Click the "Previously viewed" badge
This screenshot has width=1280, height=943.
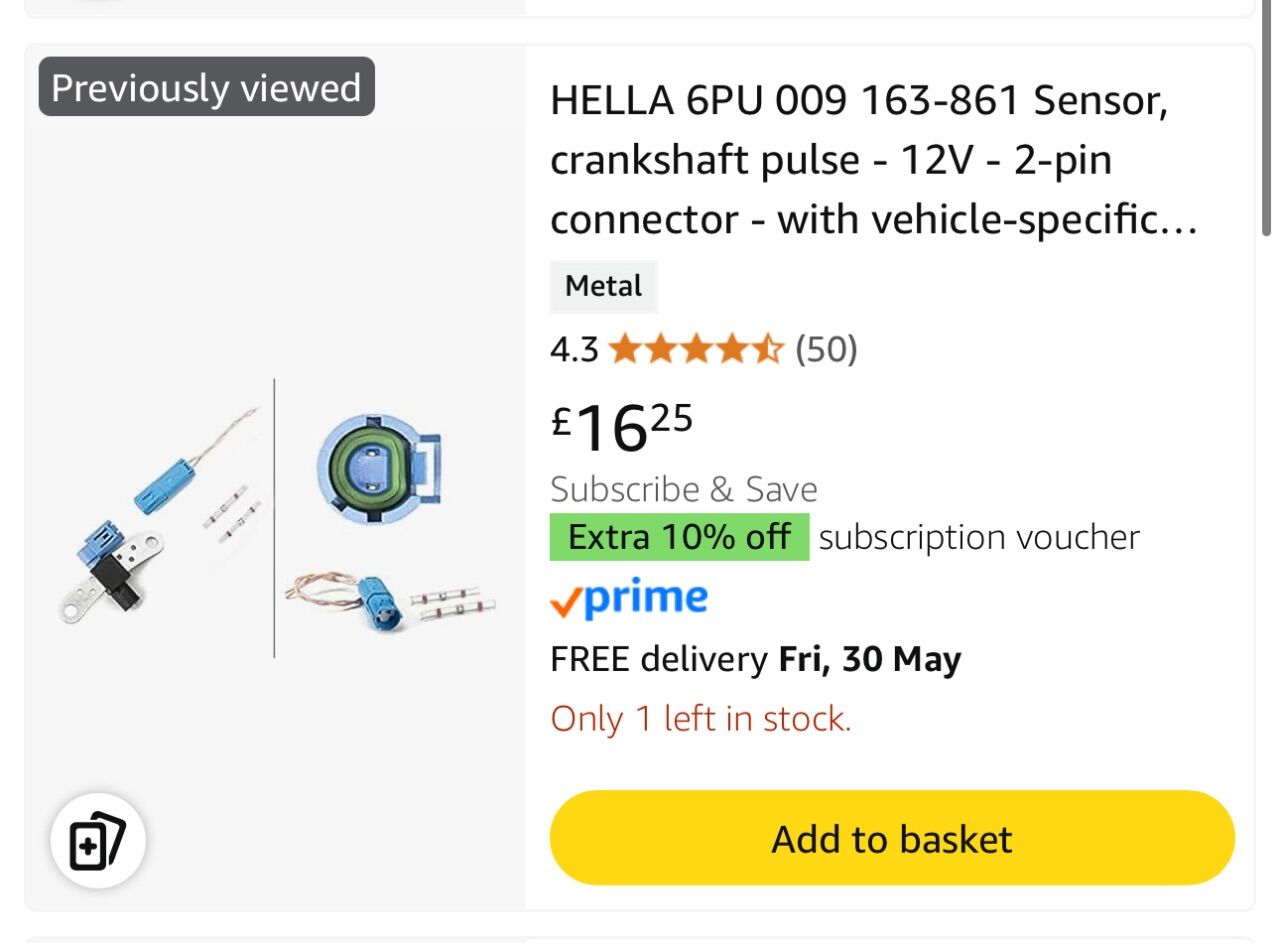coord(206,87)
